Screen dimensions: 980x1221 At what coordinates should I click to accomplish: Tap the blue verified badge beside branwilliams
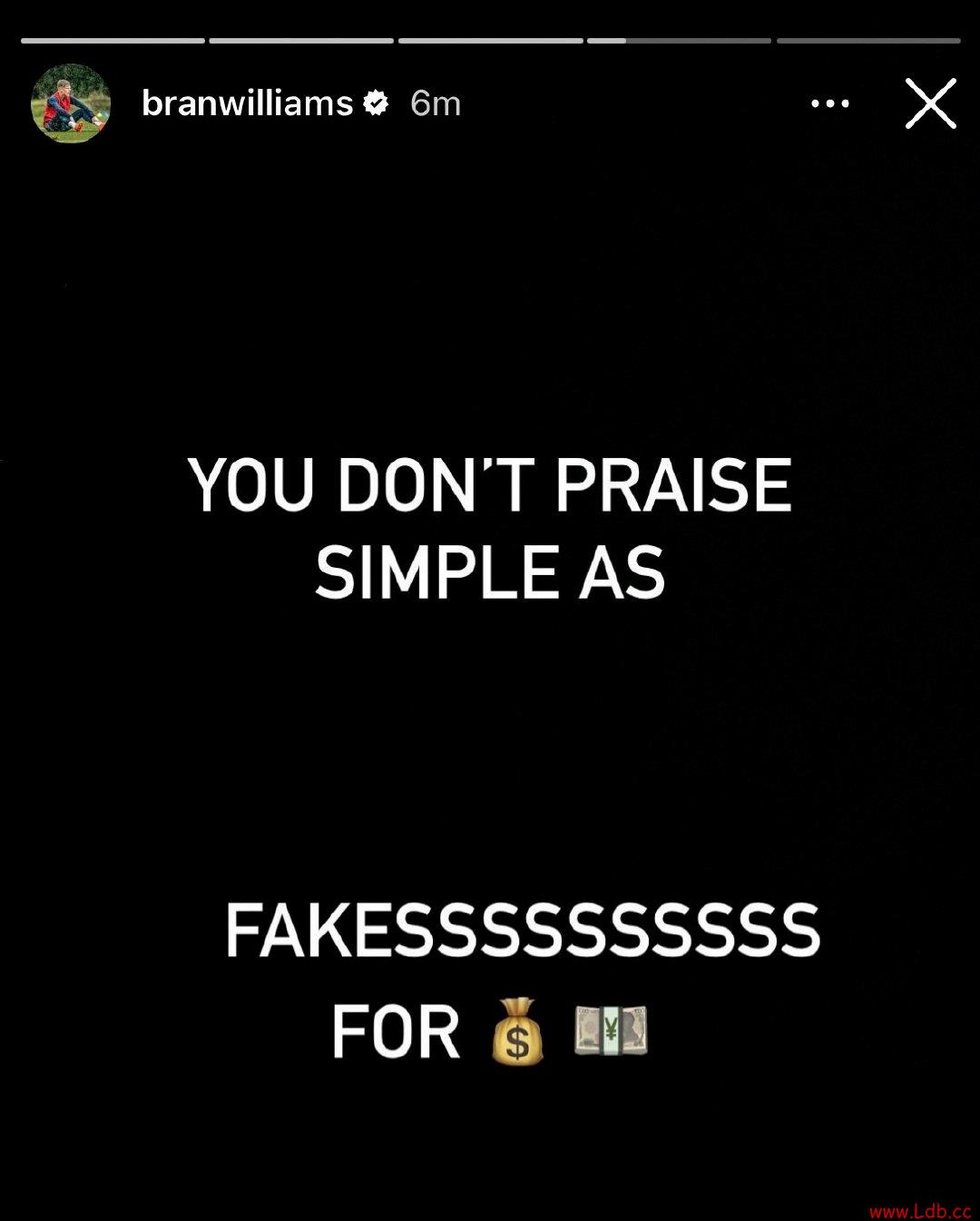376,103
